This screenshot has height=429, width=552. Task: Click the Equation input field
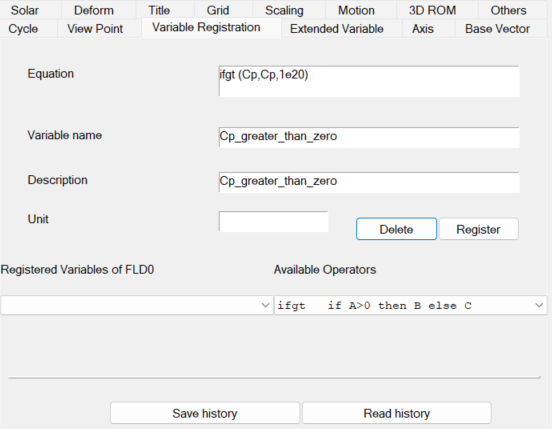click(x=369, y=81)
